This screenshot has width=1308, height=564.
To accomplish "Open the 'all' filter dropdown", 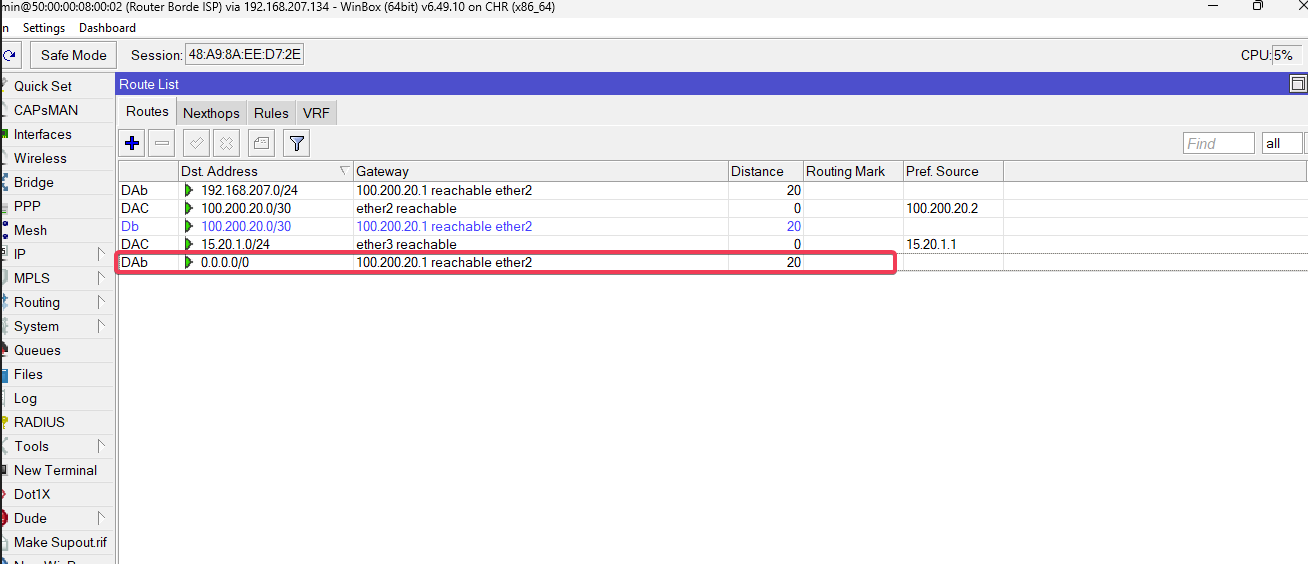I will tap(1283, 144).
